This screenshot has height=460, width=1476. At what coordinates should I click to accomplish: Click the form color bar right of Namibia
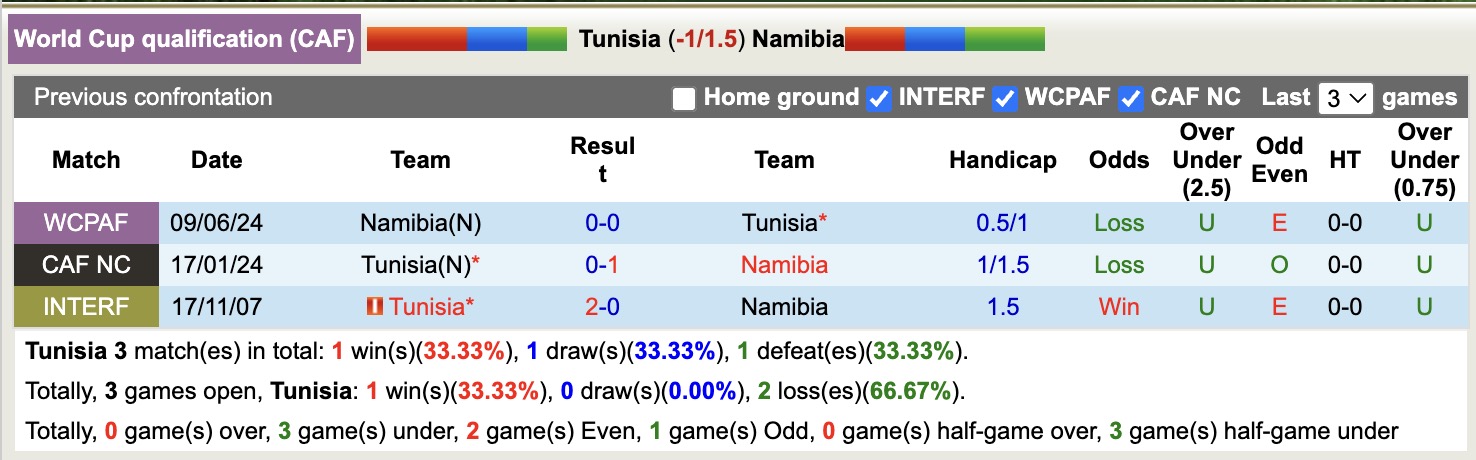click(945, 39)
